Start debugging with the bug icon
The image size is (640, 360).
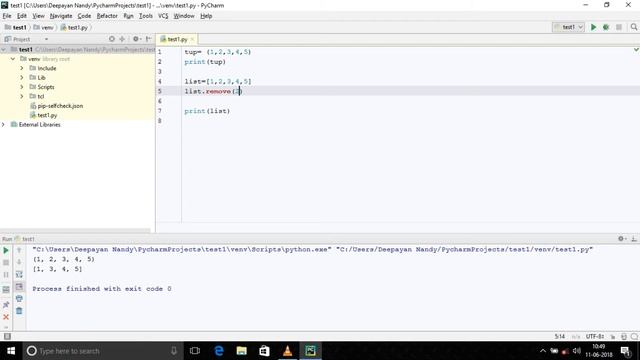606,27
